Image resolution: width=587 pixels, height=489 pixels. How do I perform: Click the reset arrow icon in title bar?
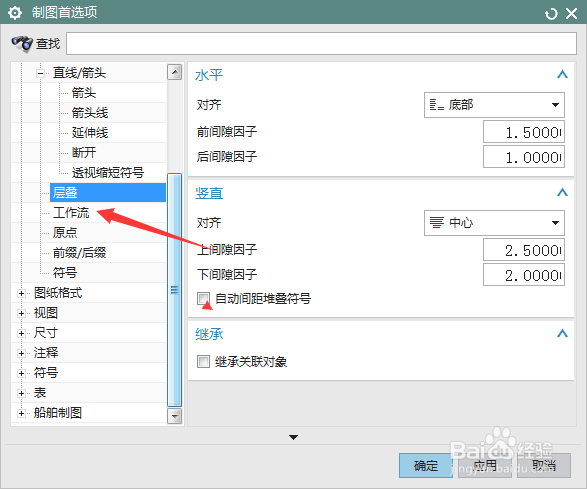point(551,14)
